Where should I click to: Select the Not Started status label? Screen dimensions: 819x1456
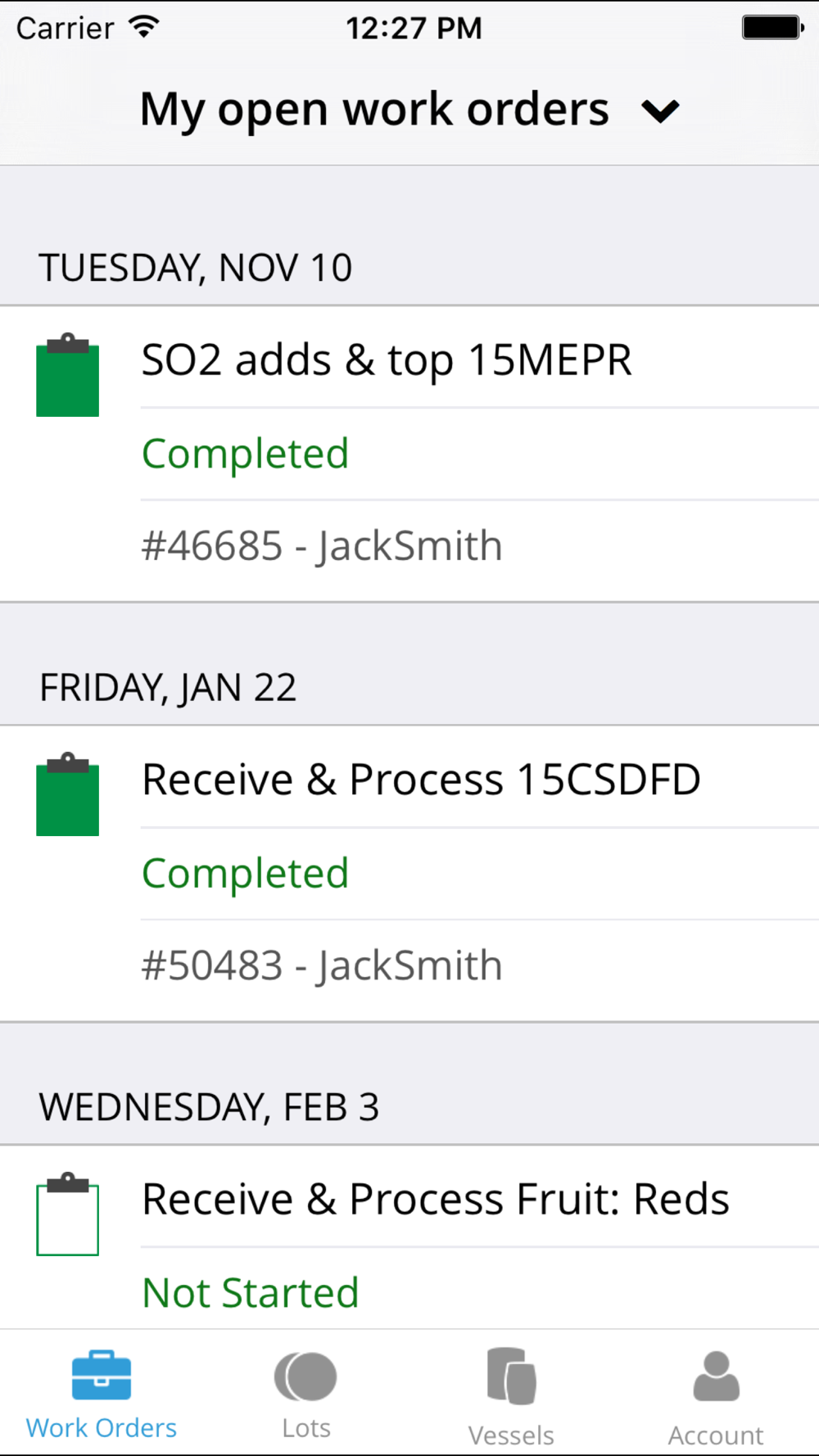[251, 1293]
